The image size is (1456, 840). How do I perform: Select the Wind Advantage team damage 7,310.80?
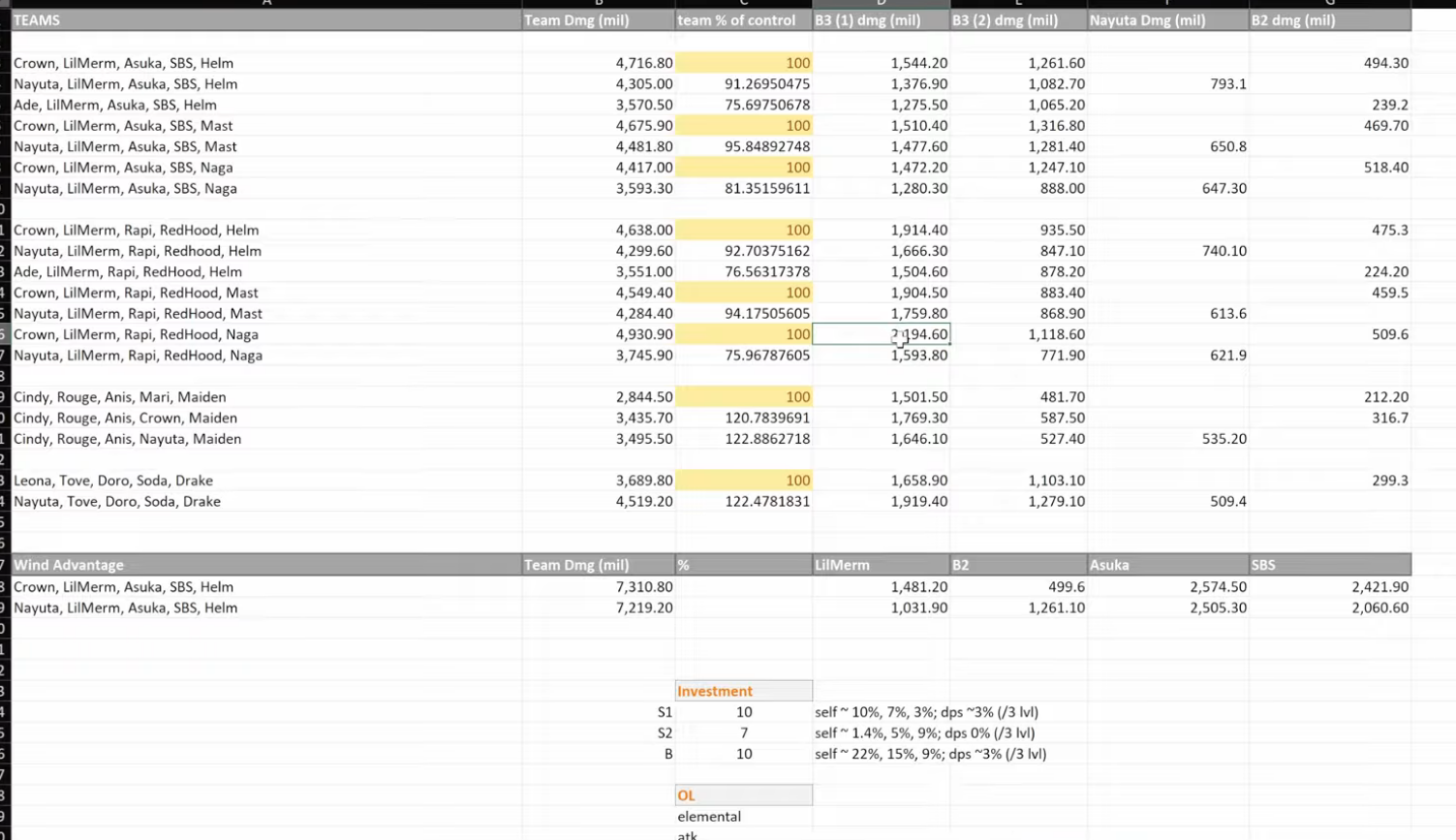(x=599, y=587)
